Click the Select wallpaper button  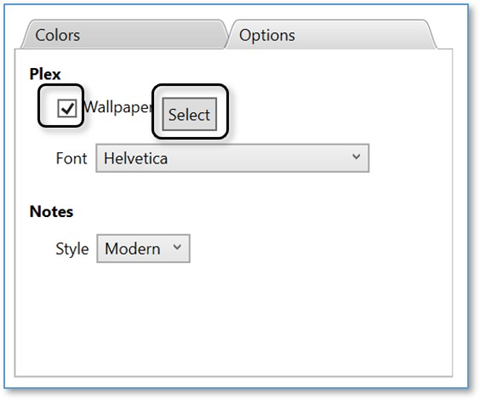189,114
